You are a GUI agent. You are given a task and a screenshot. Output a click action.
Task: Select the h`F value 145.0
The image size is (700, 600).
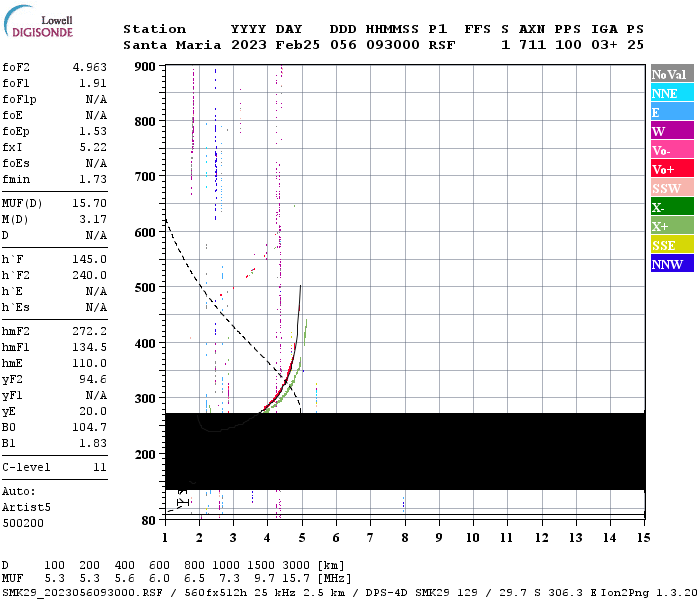click(x=90, y=259)
